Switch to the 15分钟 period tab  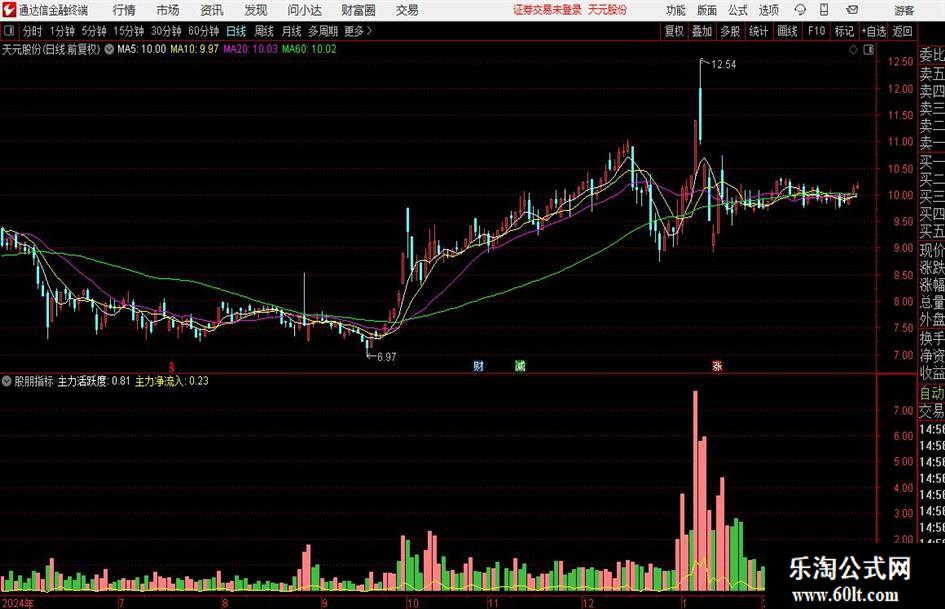point(129,31)
